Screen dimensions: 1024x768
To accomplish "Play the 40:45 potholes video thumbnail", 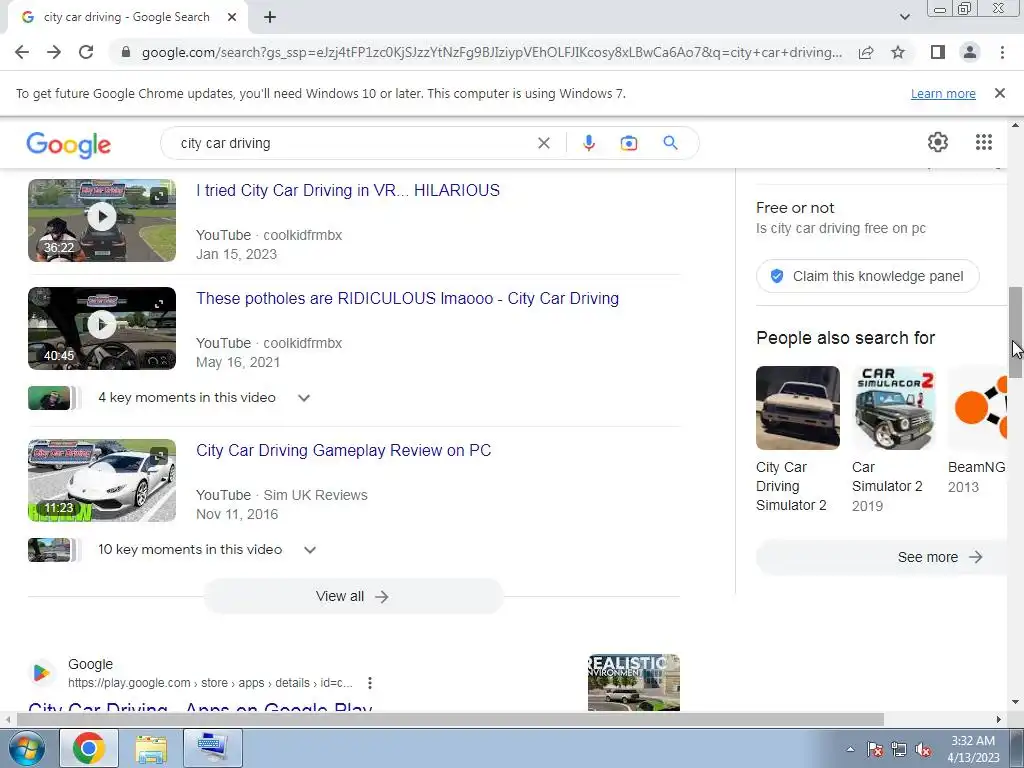I will tap(102, 328).
